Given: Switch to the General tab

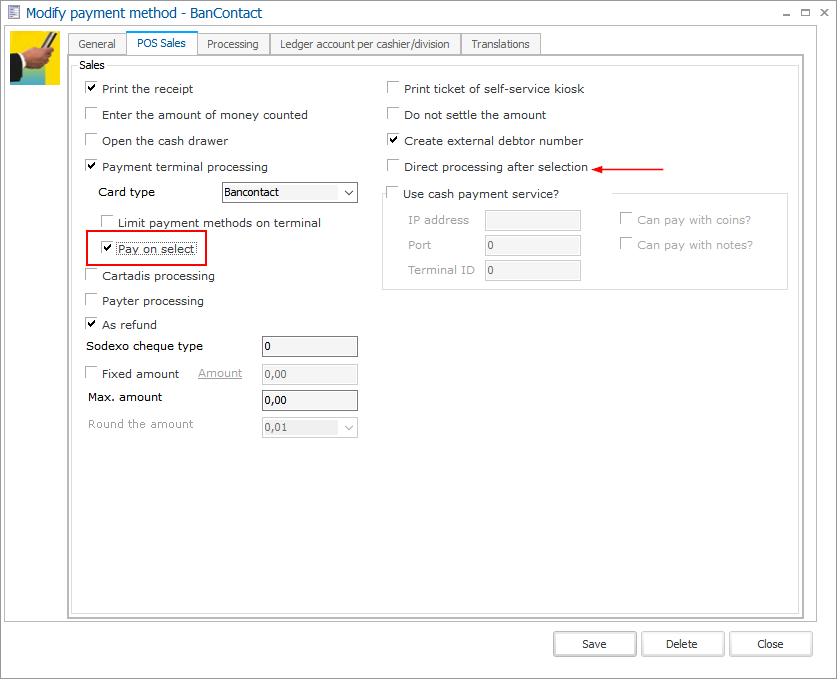Looking at the screenshot, I should 97,44.
